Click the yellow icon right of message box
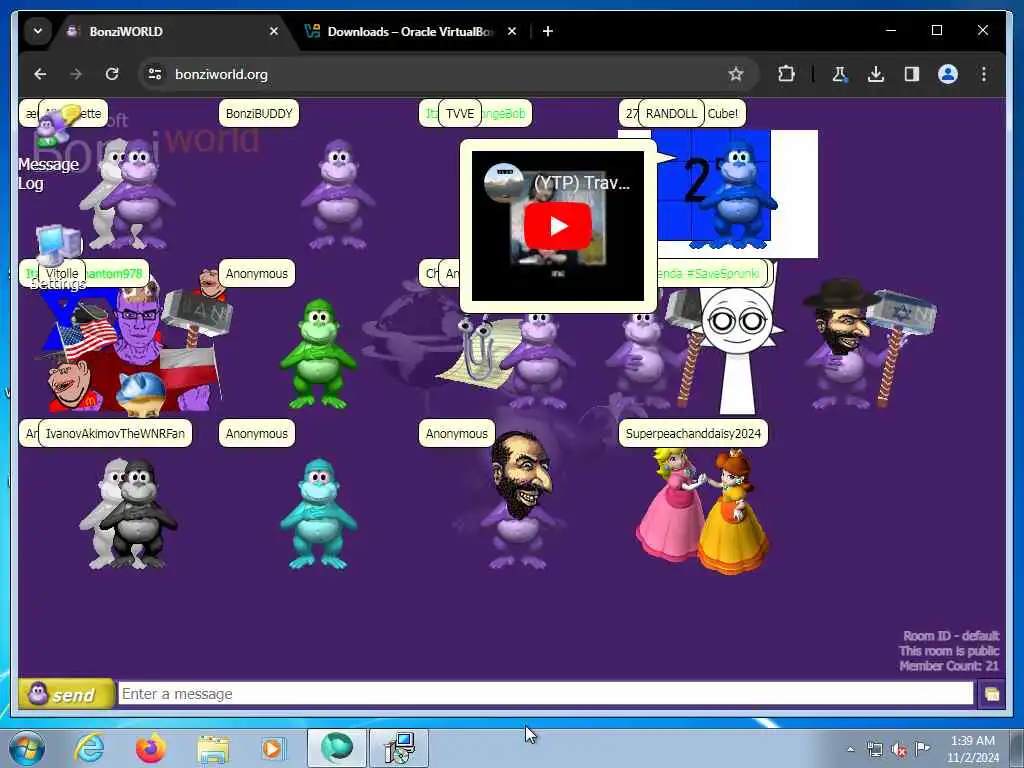The image size is (1024, 768). (x=991, y=694)
